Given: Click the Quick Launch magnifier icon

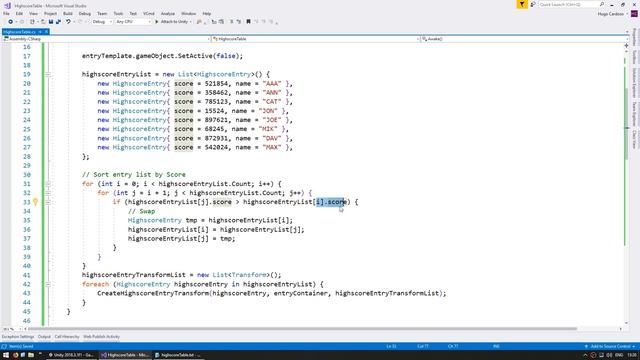Looking at the screenshot, I should pyautogui.click(x=602, y=4).
